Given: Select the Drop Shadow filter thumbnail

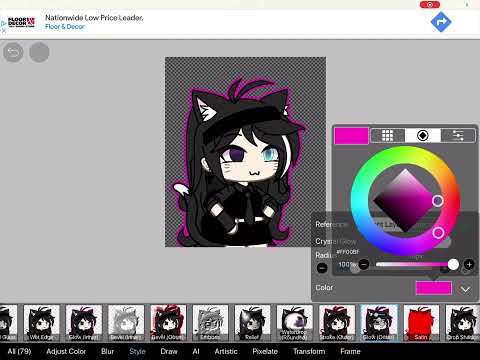Looking at the screenshot, I should [463, 323].
